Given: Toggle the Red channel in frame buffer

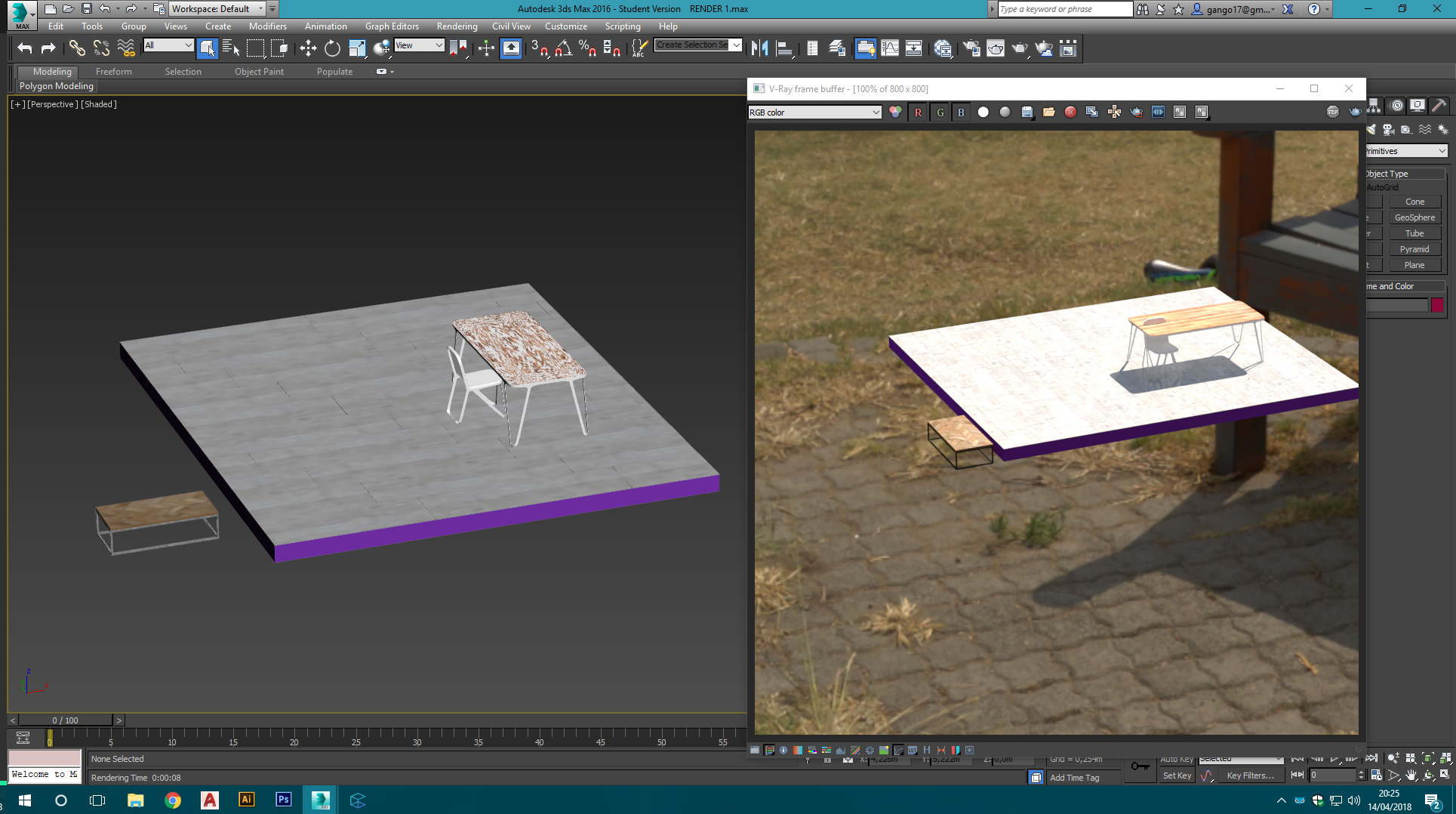Looking at the screenshot, I should [x=918, y=112].
